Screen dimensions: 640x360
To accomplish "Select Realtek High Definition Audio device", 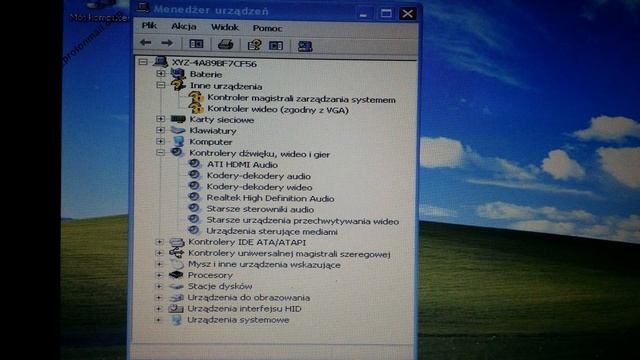I will [x=270, y=198].
